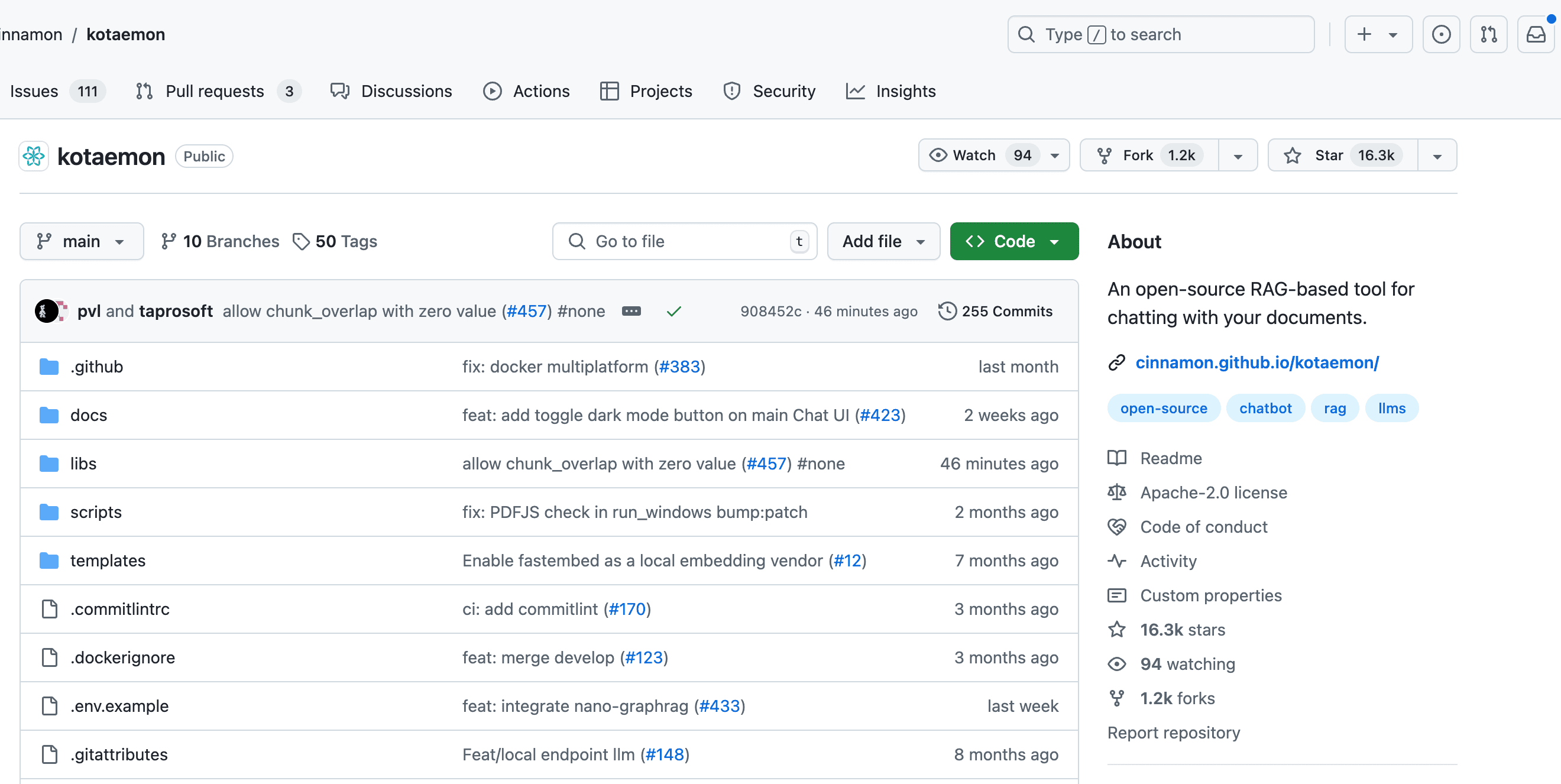
Task: Select the chatbot topic tag
Action: coord(1265,409)
